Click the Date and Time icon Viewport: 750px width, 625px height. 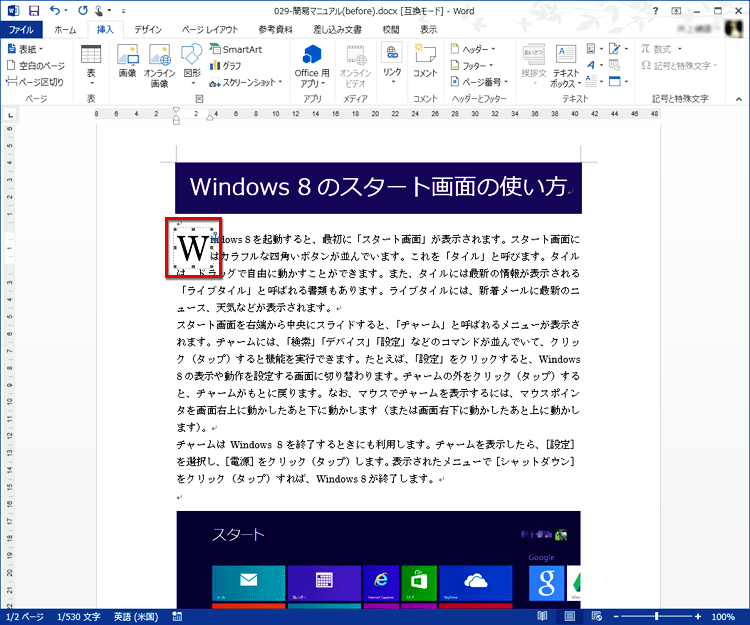tap(615, 65)
